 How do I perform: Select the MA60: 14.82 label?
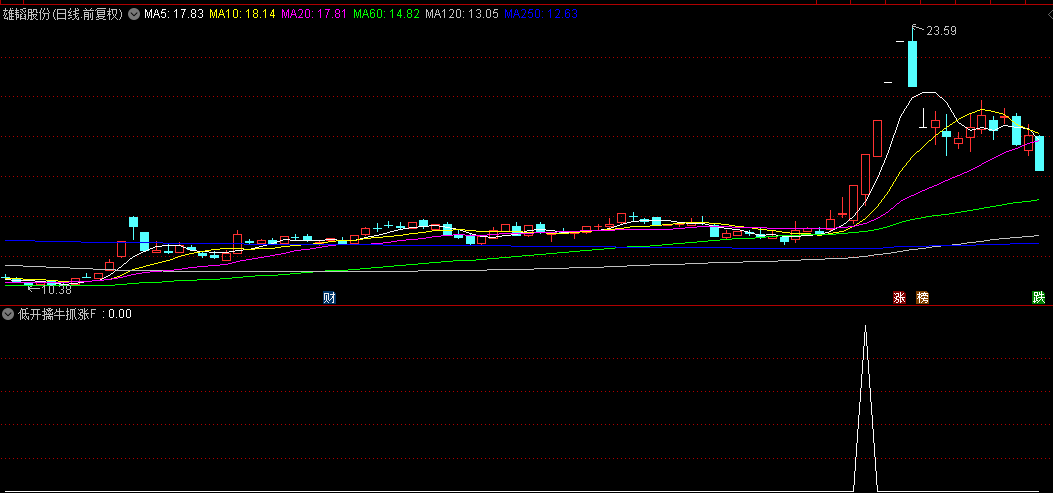pos(387,13)
